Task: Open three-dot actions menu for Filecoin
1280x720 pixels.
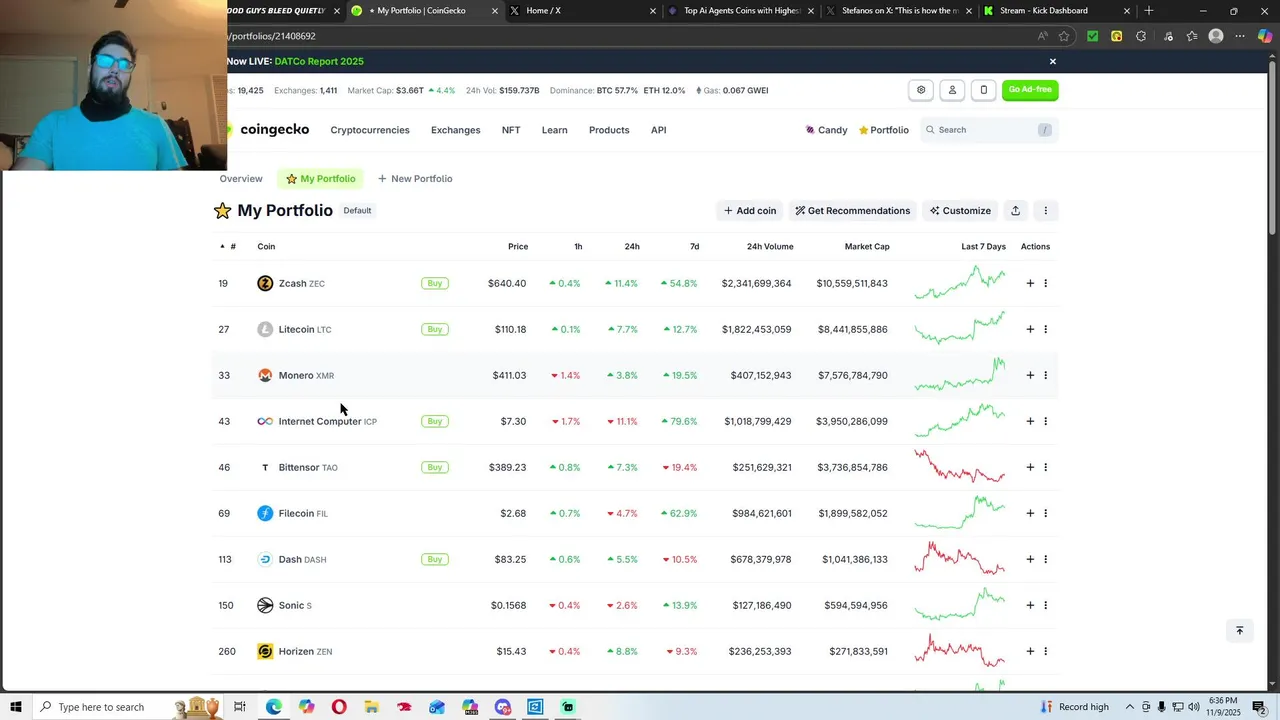Action: (x=1045, y=513)
